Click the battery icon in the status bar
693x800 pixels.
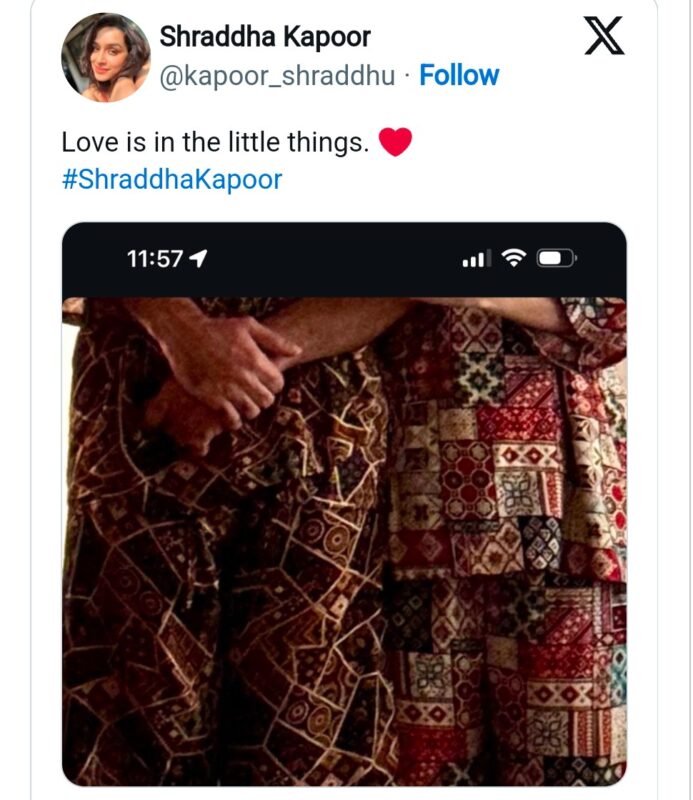556,259
